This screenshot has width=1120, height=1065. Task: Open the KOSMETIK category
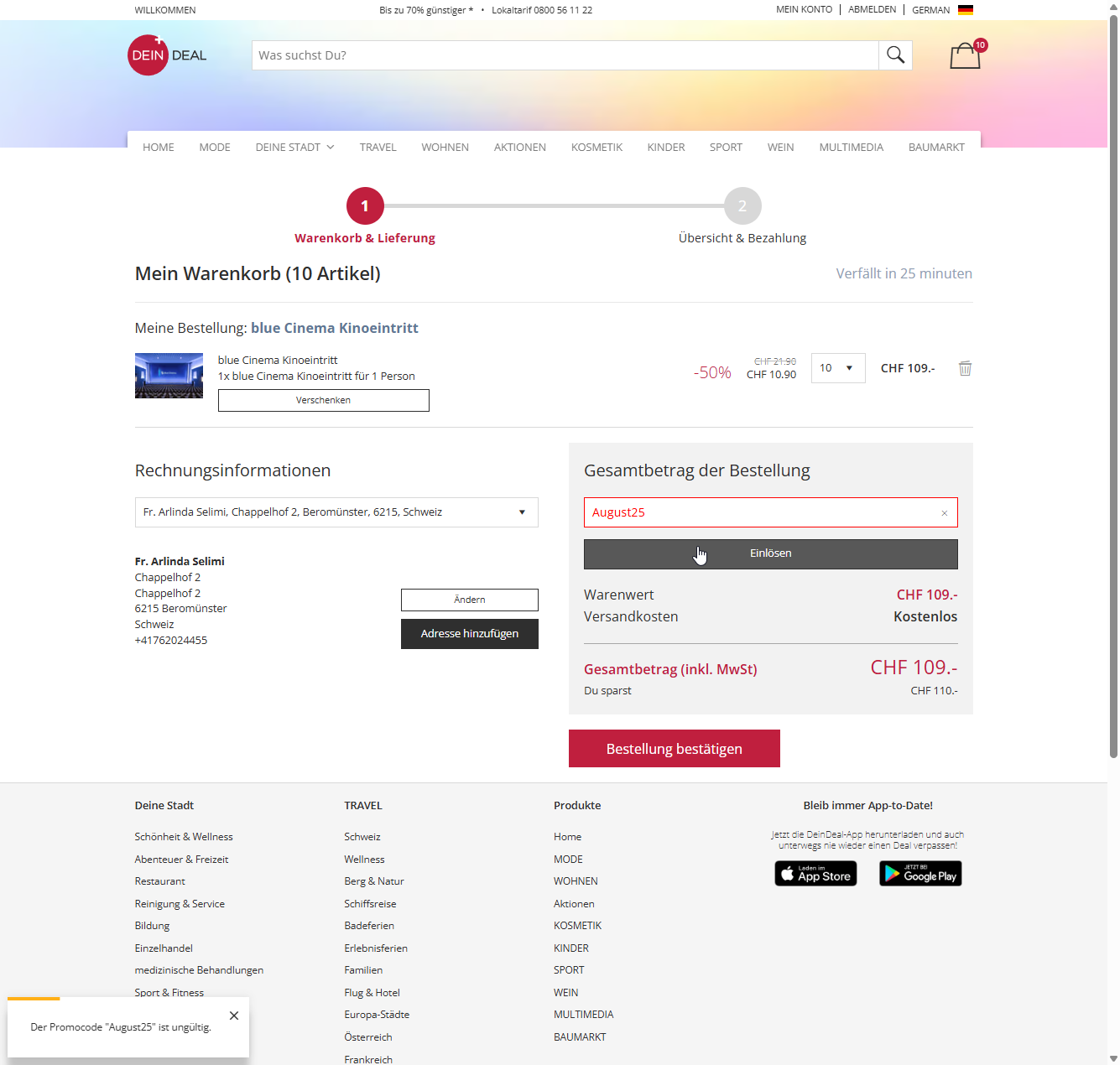coord(596,148)
